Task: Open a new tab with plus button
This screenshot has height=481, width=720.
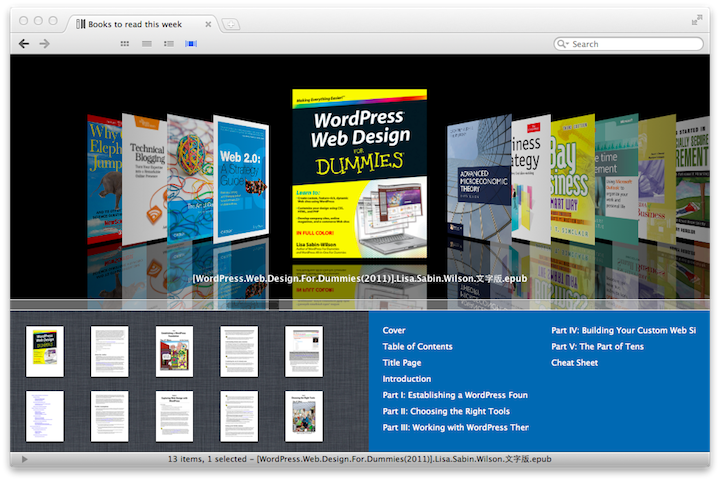Action: coord(231,24)
